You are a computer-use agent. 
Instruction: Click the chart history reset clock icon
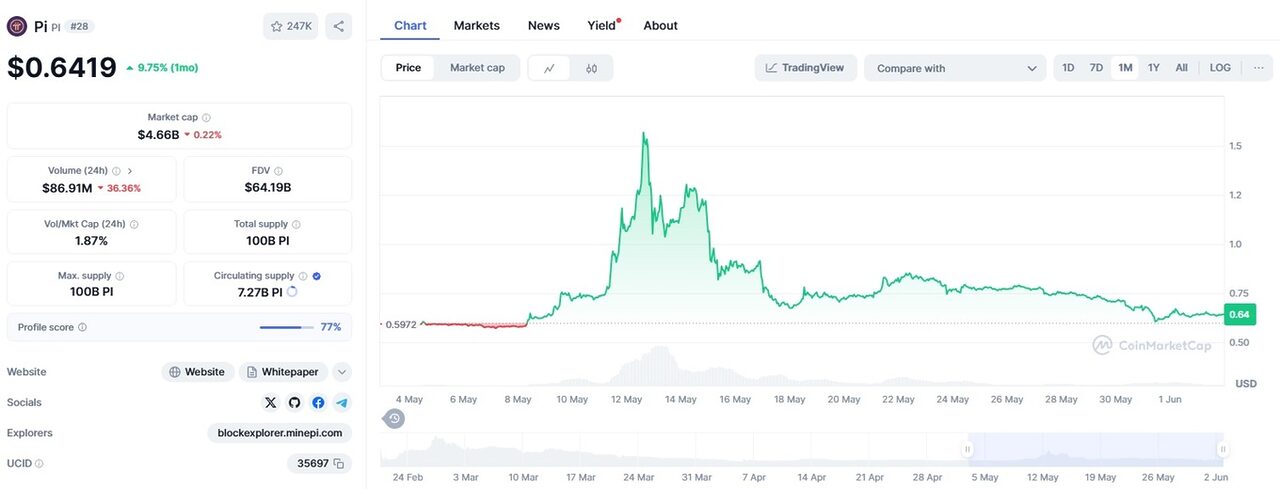point(395,419)
